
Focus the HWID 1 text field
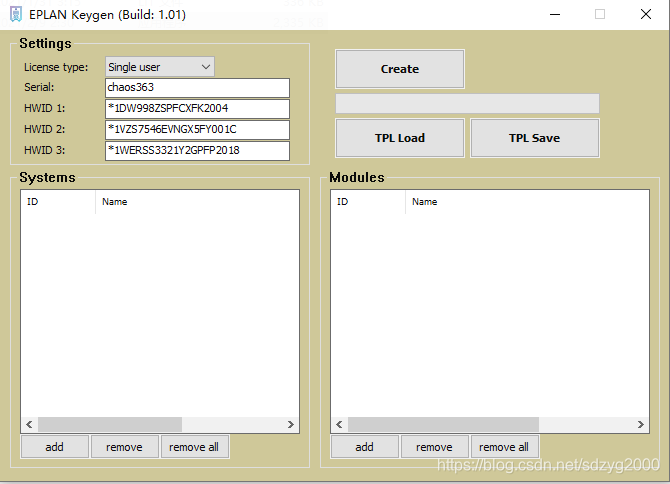[197, 109]
